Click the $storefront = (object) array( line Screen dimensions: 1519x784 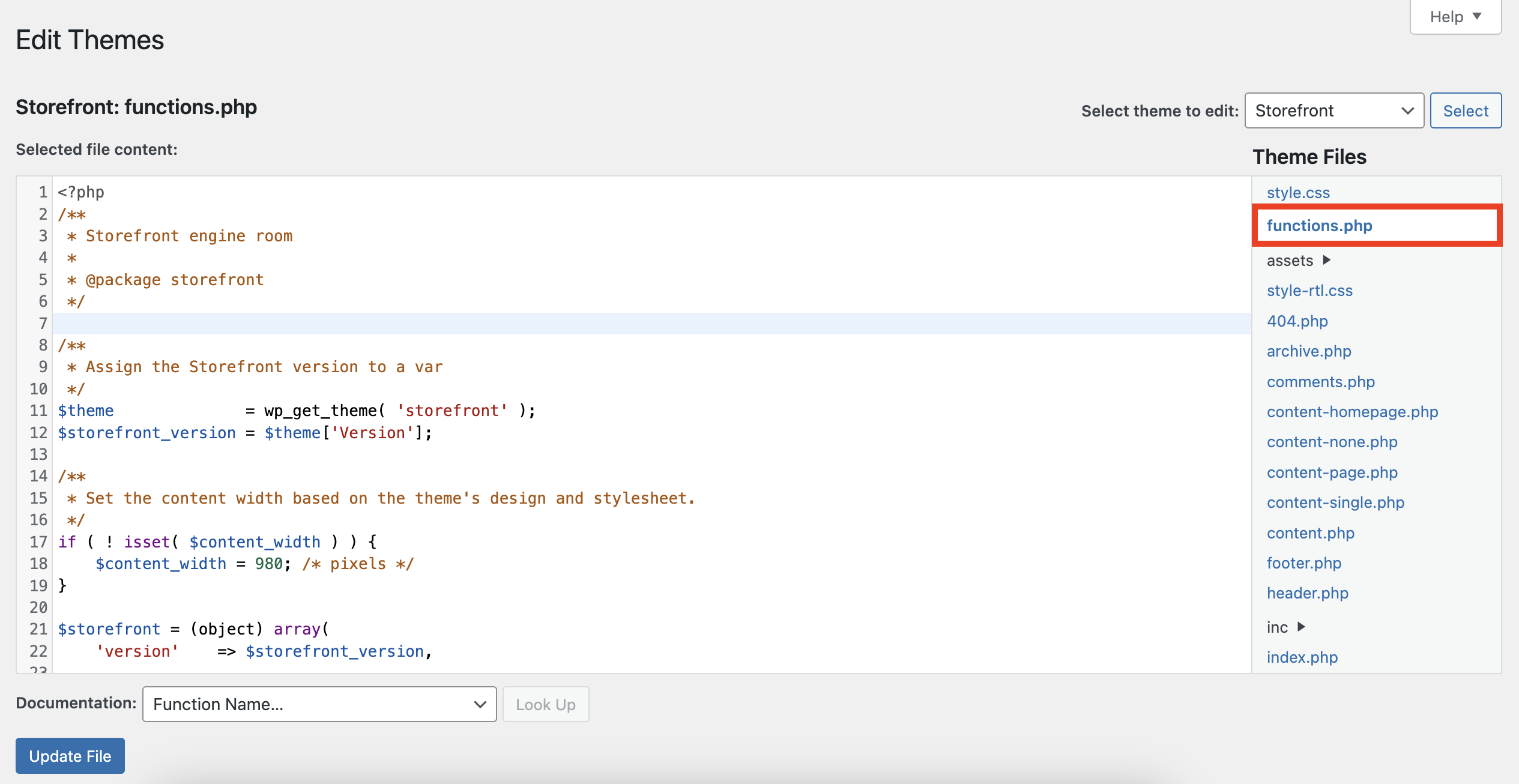[x=193, y=629]
